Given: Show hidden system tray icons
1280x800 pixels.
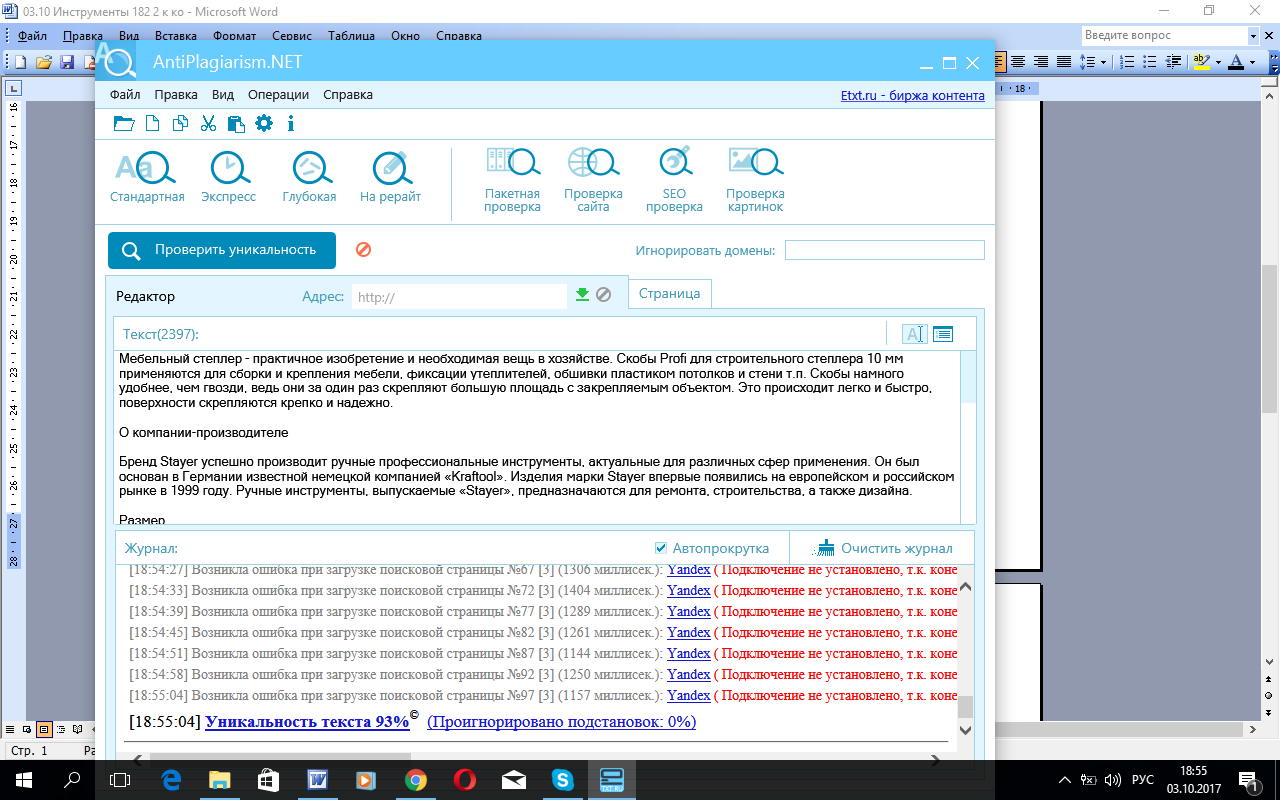Looking at the screenshot, I should [x=1063, y=779].
